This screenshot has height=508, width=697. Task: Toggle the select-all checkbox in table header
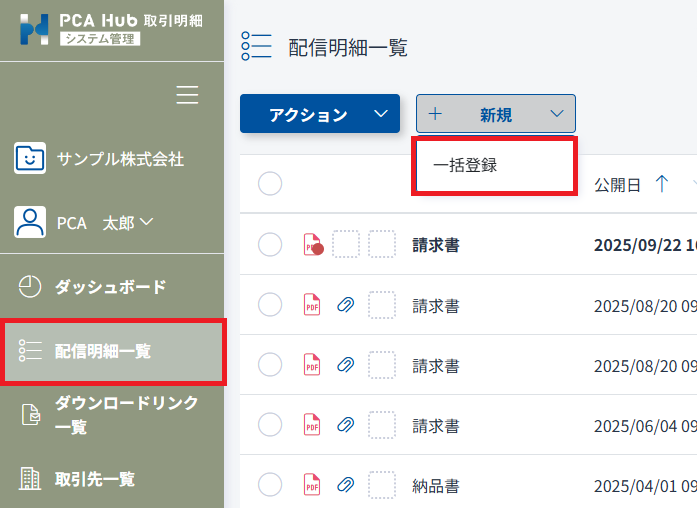click(x=270, y=184)
